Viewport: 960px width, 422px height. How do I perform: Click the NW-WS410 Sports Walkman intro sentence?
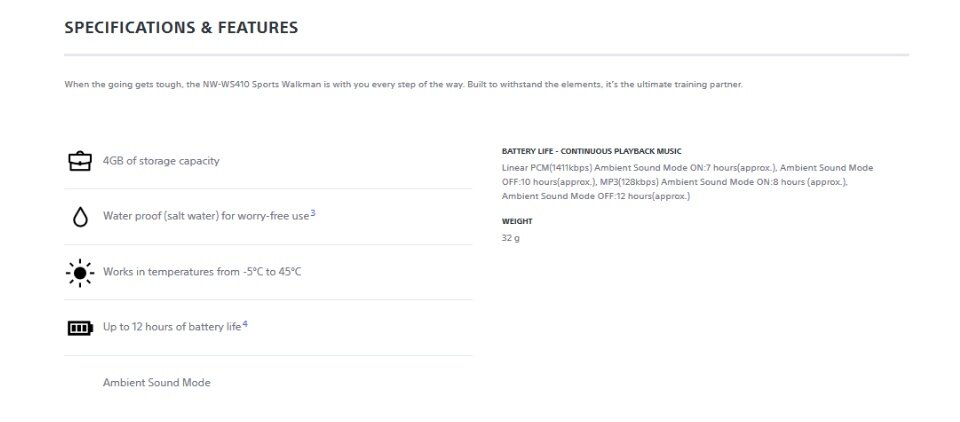click(403, 85)
